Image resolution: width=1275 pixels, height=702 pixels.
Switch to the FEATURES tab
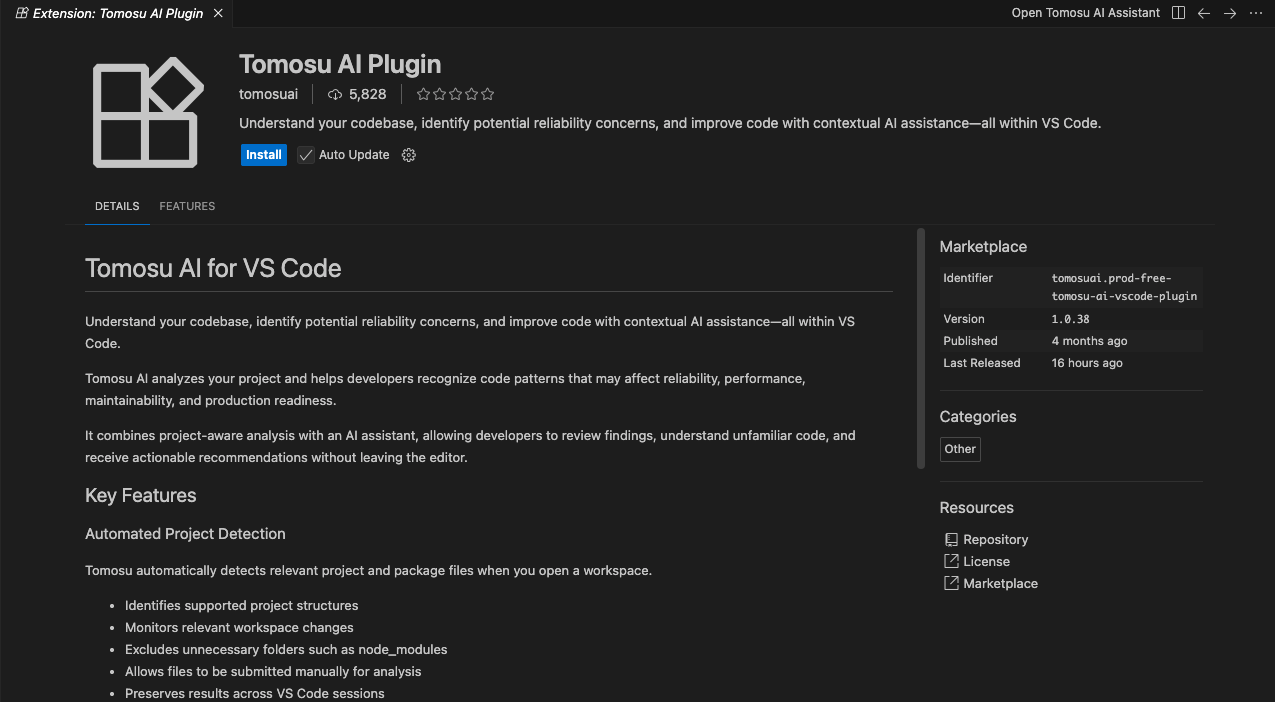(x=187, y=206)
